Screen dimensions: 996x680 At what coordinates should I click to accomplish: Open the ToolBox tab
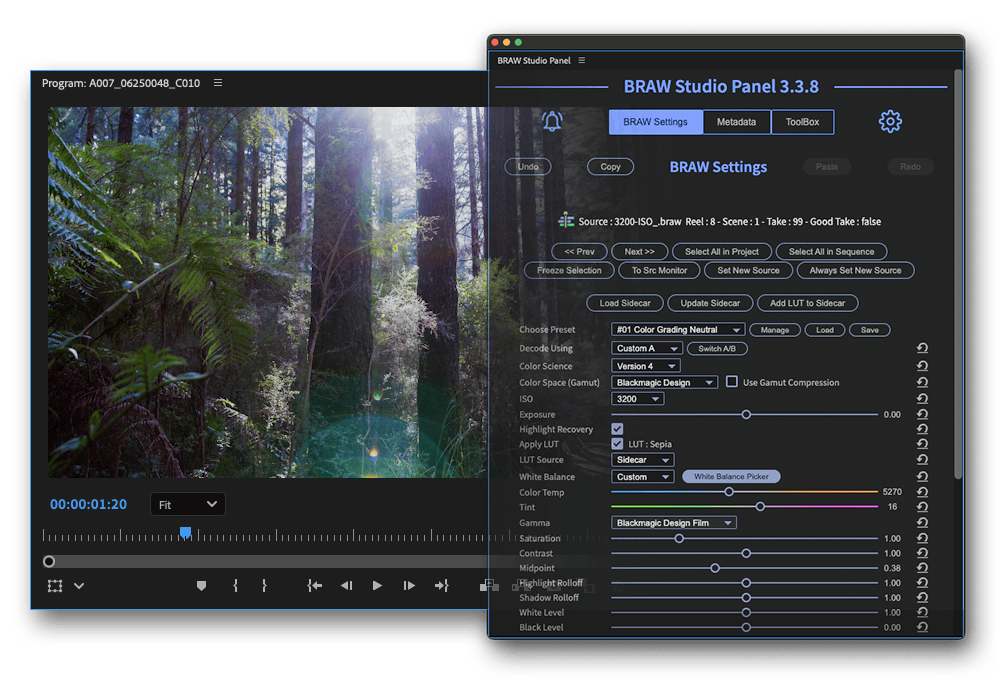click(x=802, y=122)
